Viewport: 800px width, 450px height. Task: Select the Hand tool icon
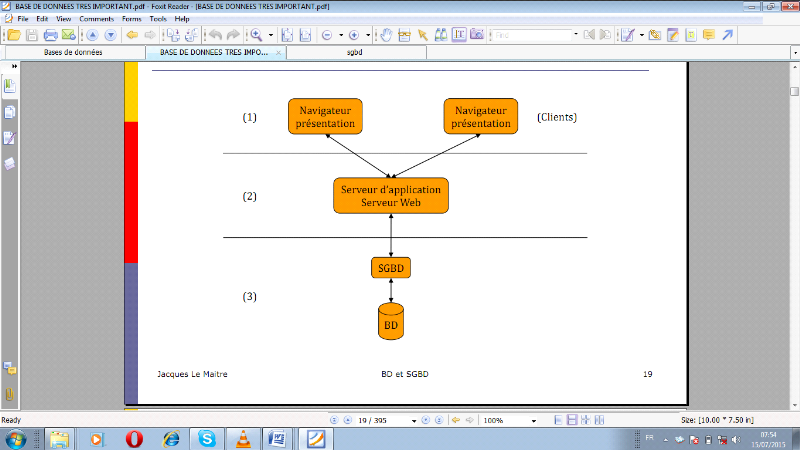386,35
